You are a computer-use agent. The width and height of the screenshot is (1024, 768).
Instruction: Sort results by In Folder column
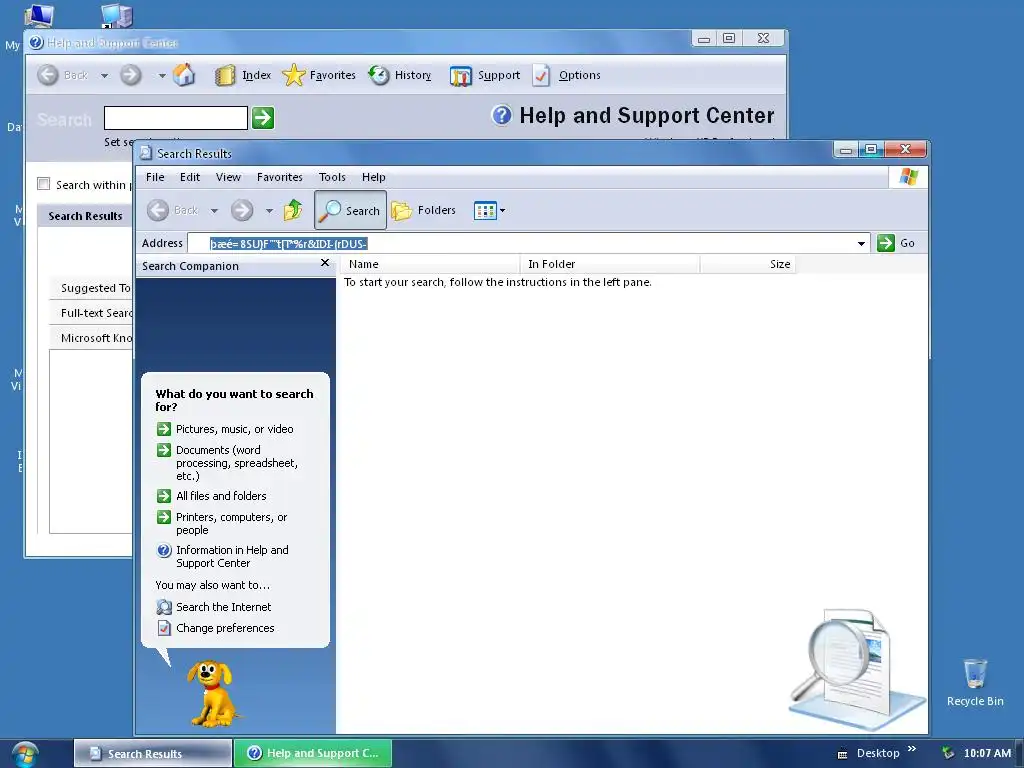point(610,264)
